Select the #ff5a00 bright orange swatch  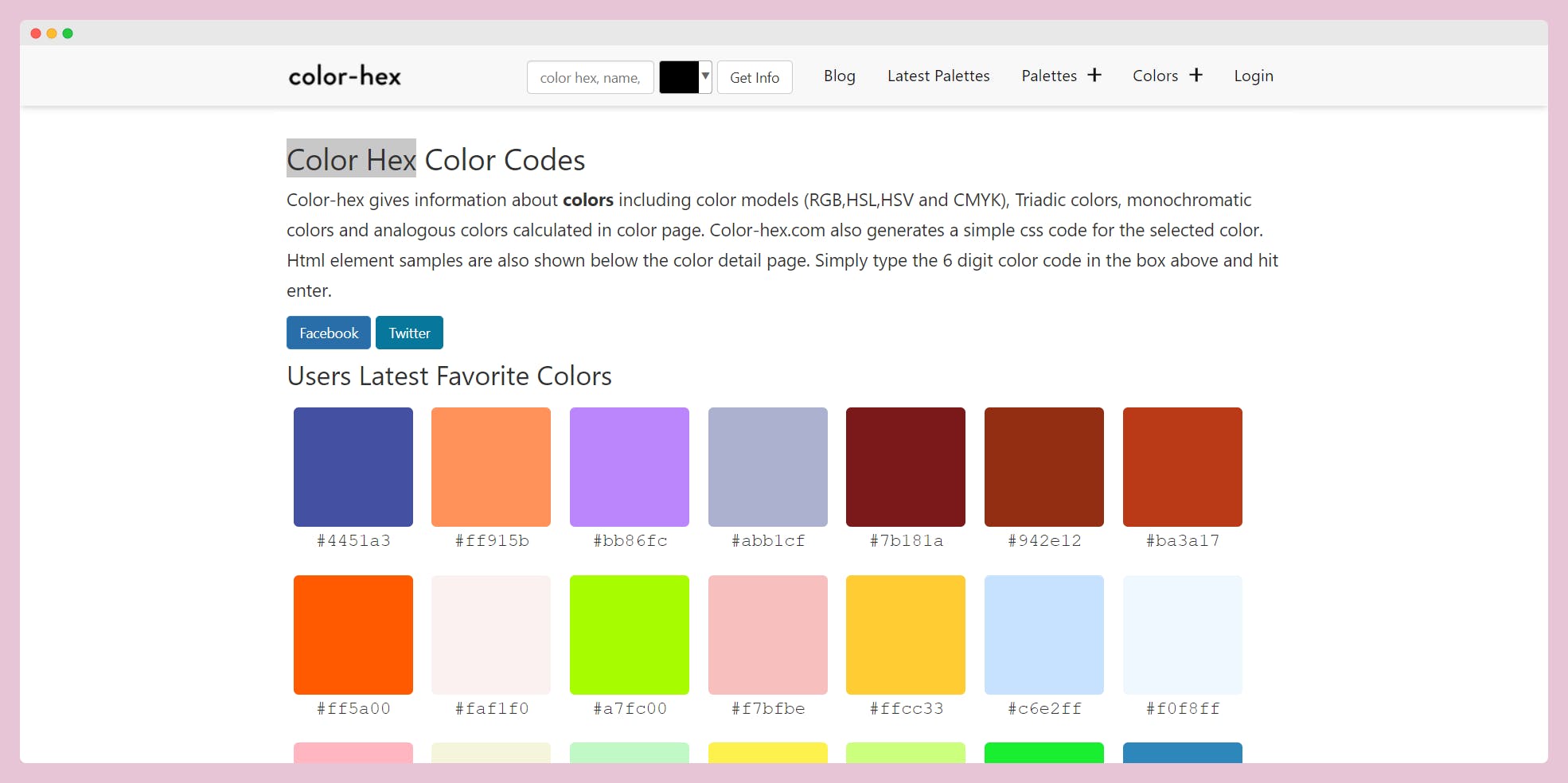click(x=353, y=635)
